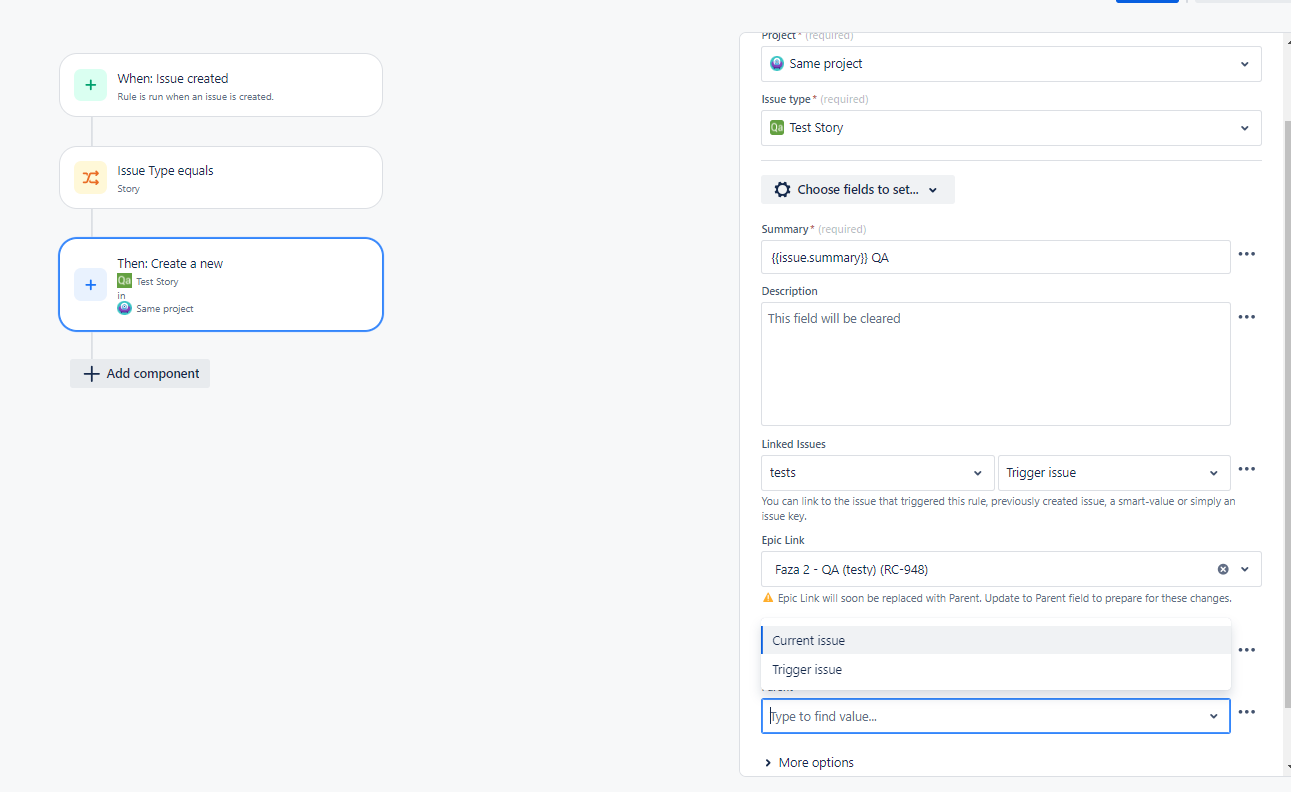Screen dimensions: 1291x792
Task: Click Choose fields to set button
Action: 857,190
